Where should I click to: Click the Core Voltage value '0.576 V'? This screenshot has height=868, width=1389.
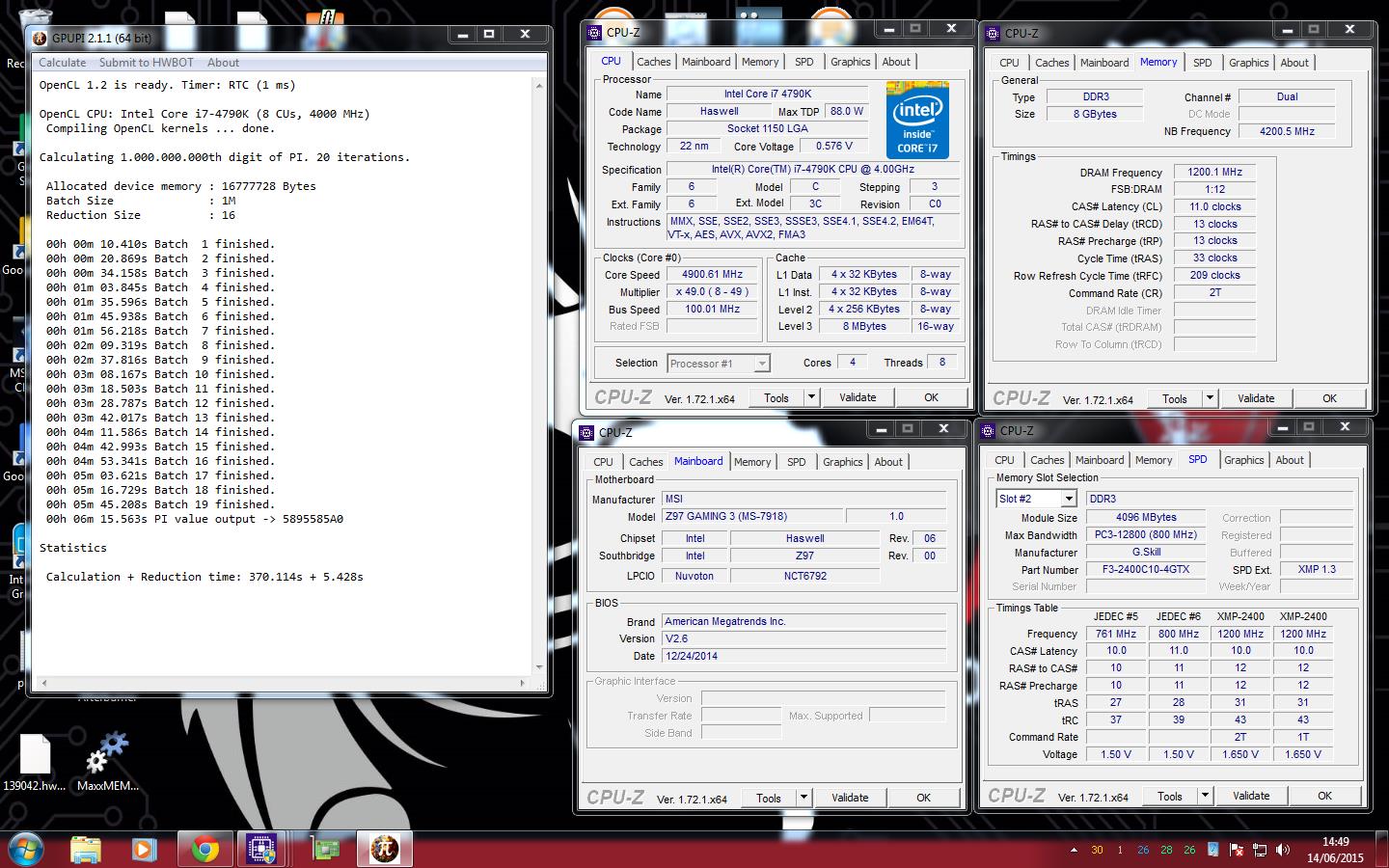tap(833, 147)
